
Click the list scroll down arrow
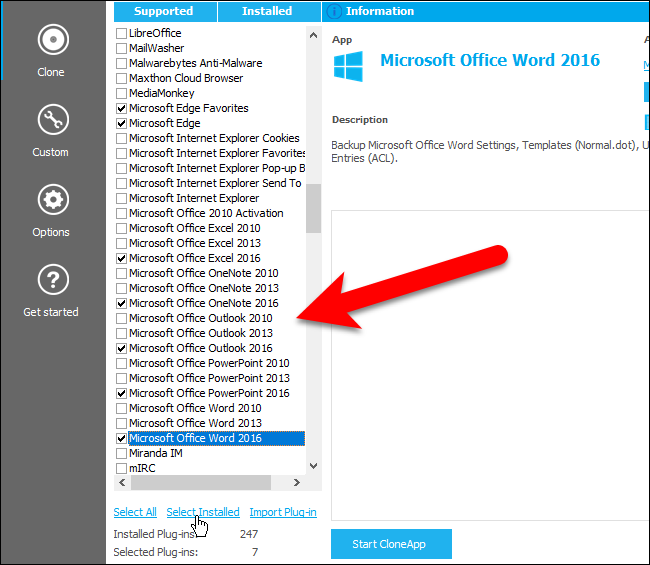(313, 466)
